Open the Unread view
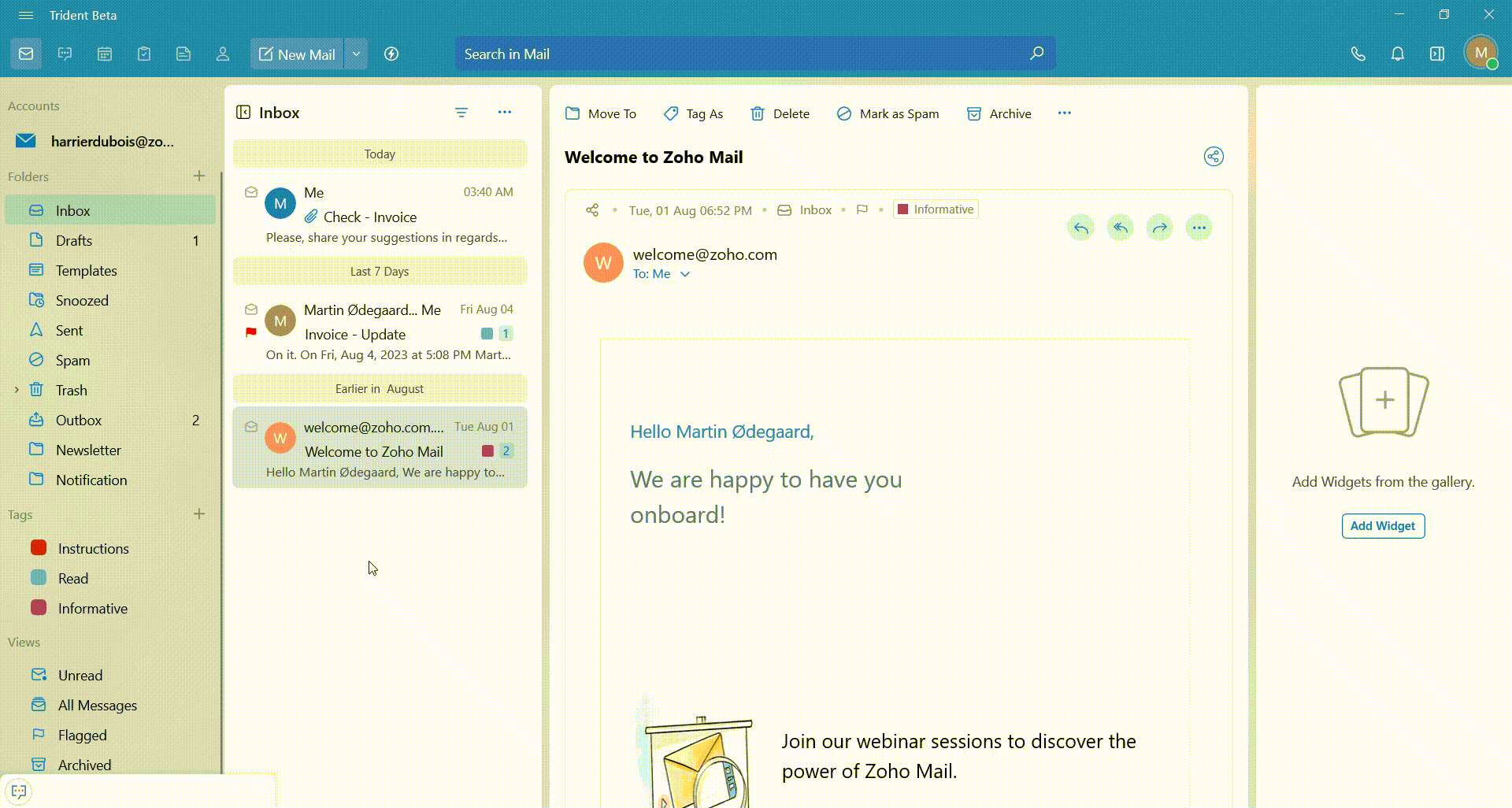The image size is (1512, 808). pyautogui.click(x=80, y=676)
